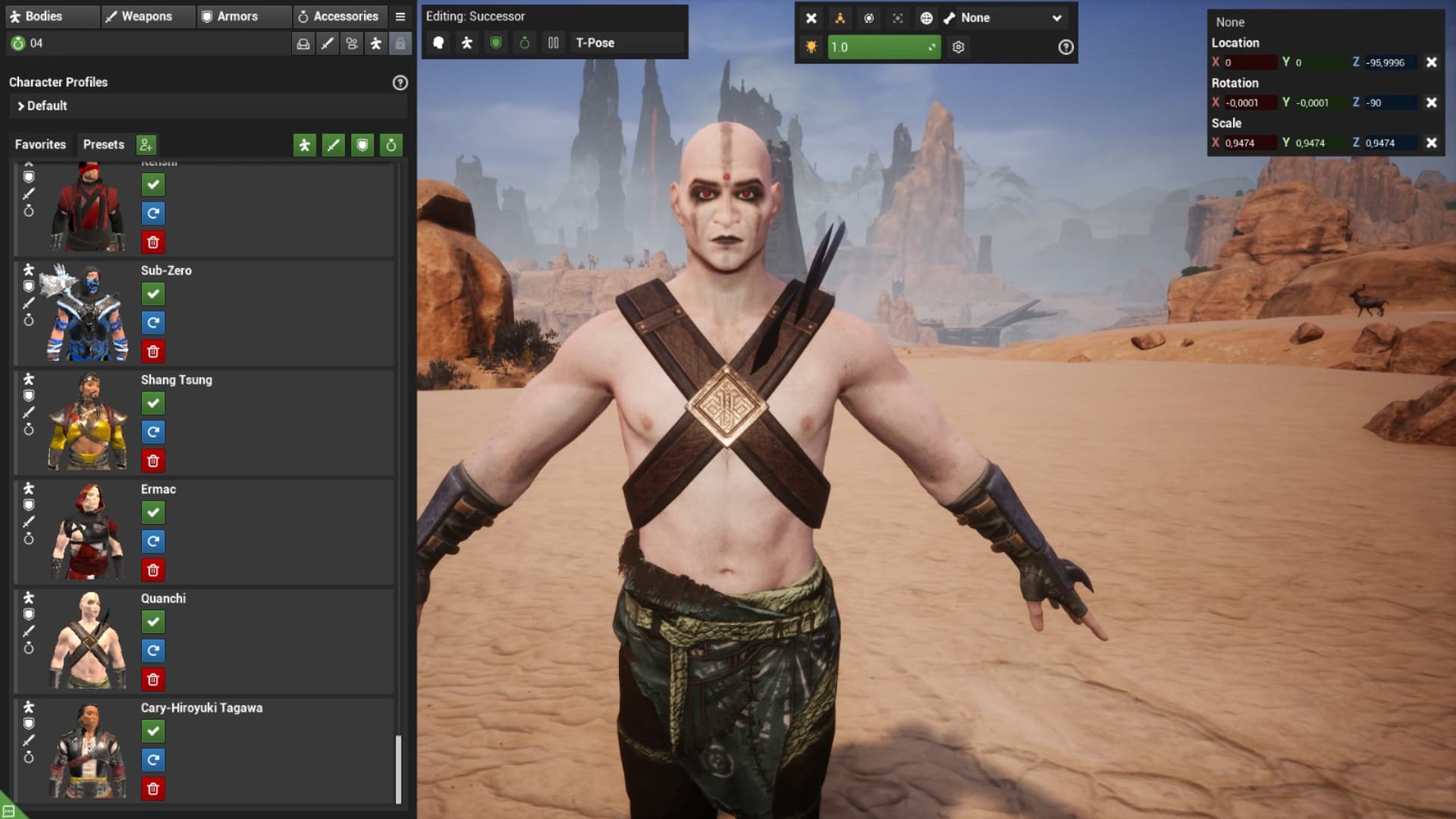Screen dimensions: 1456x819
Task: Click the head edit icon under Editing
Action: [x=438, y=43]
